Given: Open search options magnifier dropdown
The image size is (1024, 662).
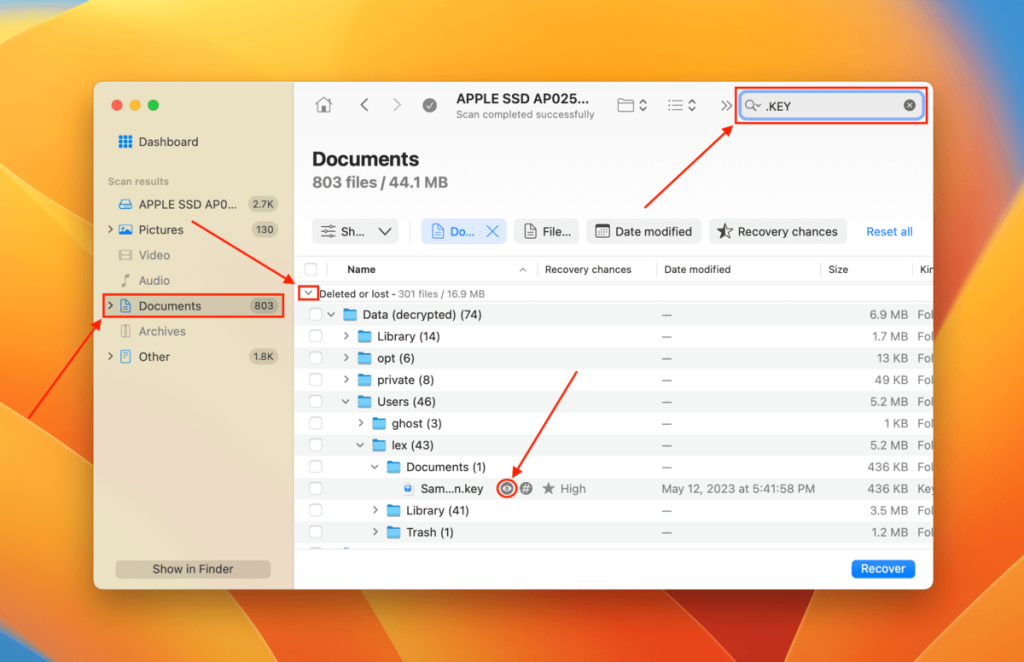Looking at the screenshot, I should click(x=752, y=105).
